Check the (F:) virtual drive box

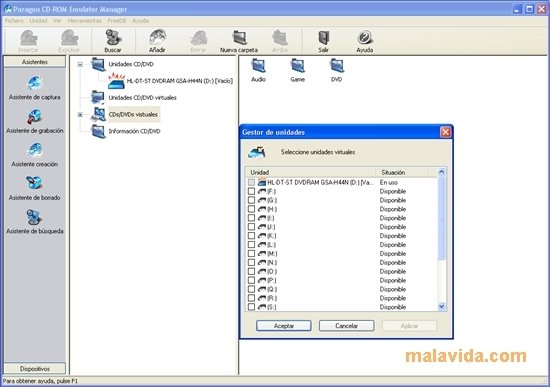tap(251, 191)
